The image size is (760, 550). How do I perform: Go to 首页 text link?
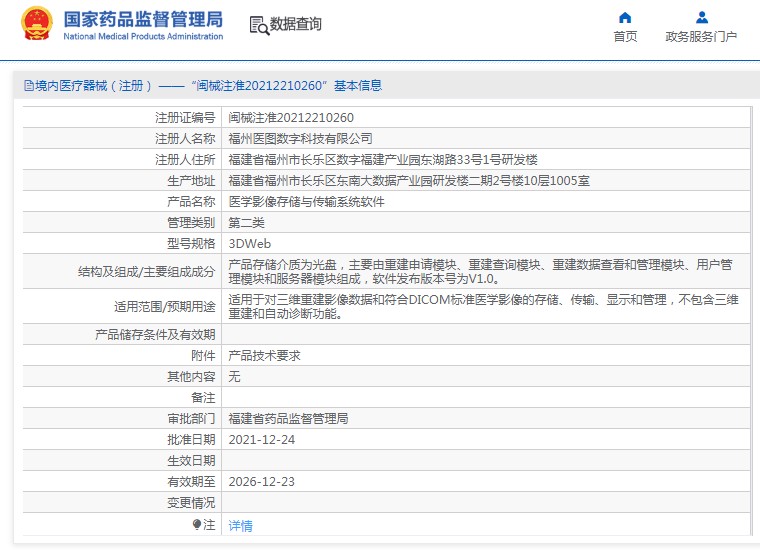(x=625, y=37)
